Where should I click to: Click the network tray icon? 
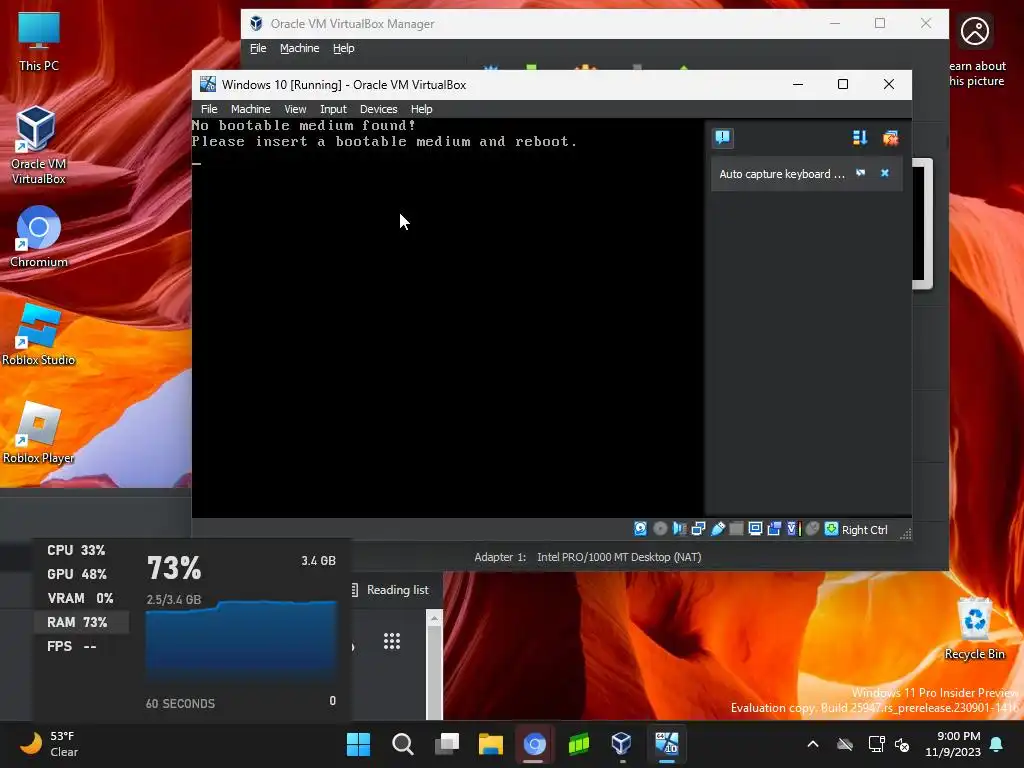876,744
